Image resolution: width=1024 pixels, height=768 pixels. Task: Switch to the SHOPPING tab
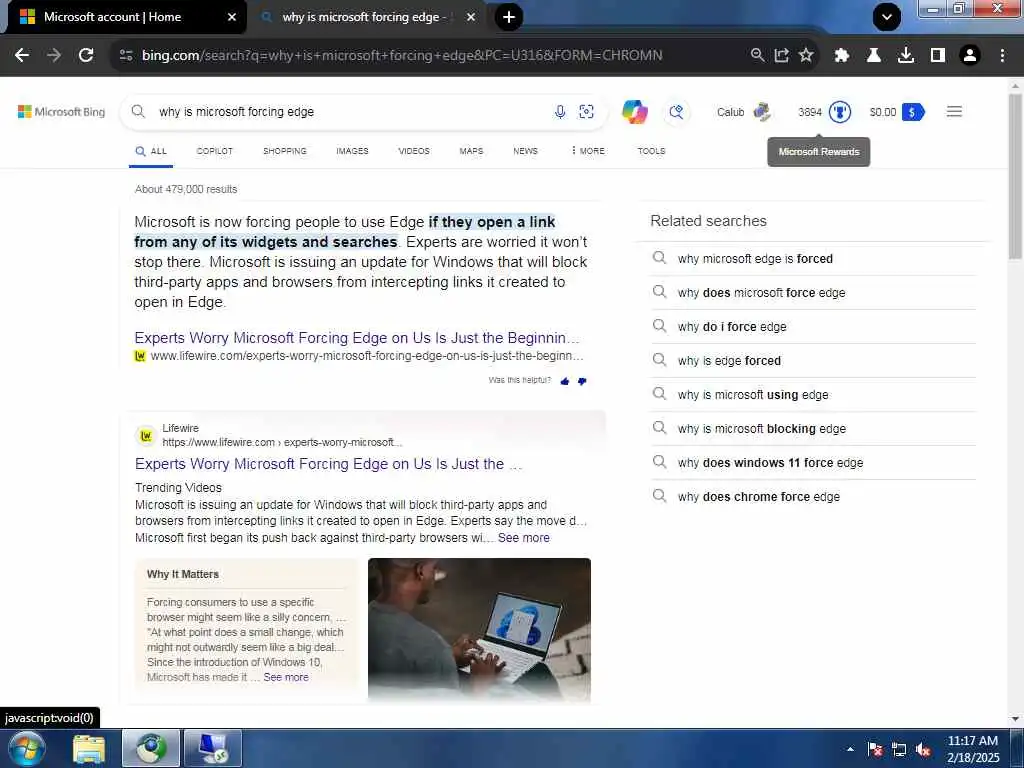pos(285,151)
